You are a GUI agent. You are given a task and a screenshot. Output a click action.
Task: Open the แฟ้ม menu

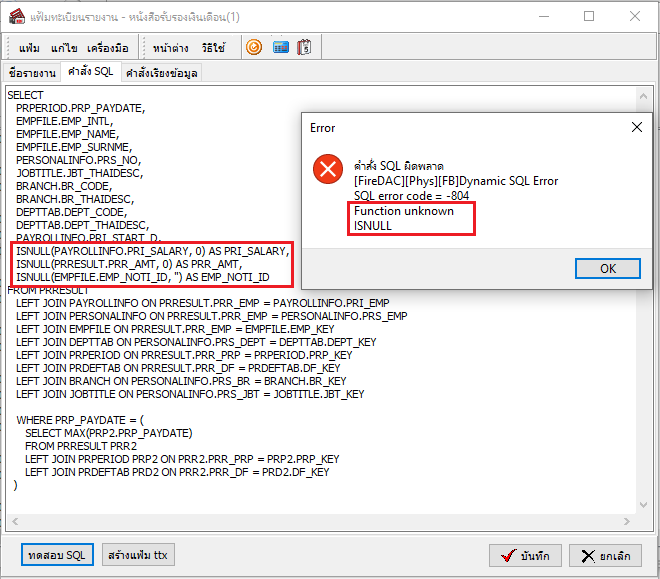coord(29,48)
